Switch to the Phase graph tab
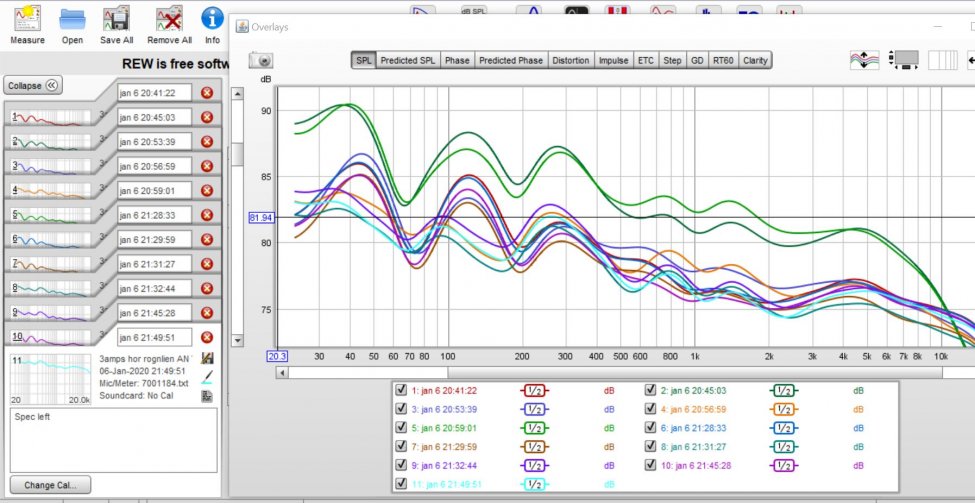 point(457,61)
